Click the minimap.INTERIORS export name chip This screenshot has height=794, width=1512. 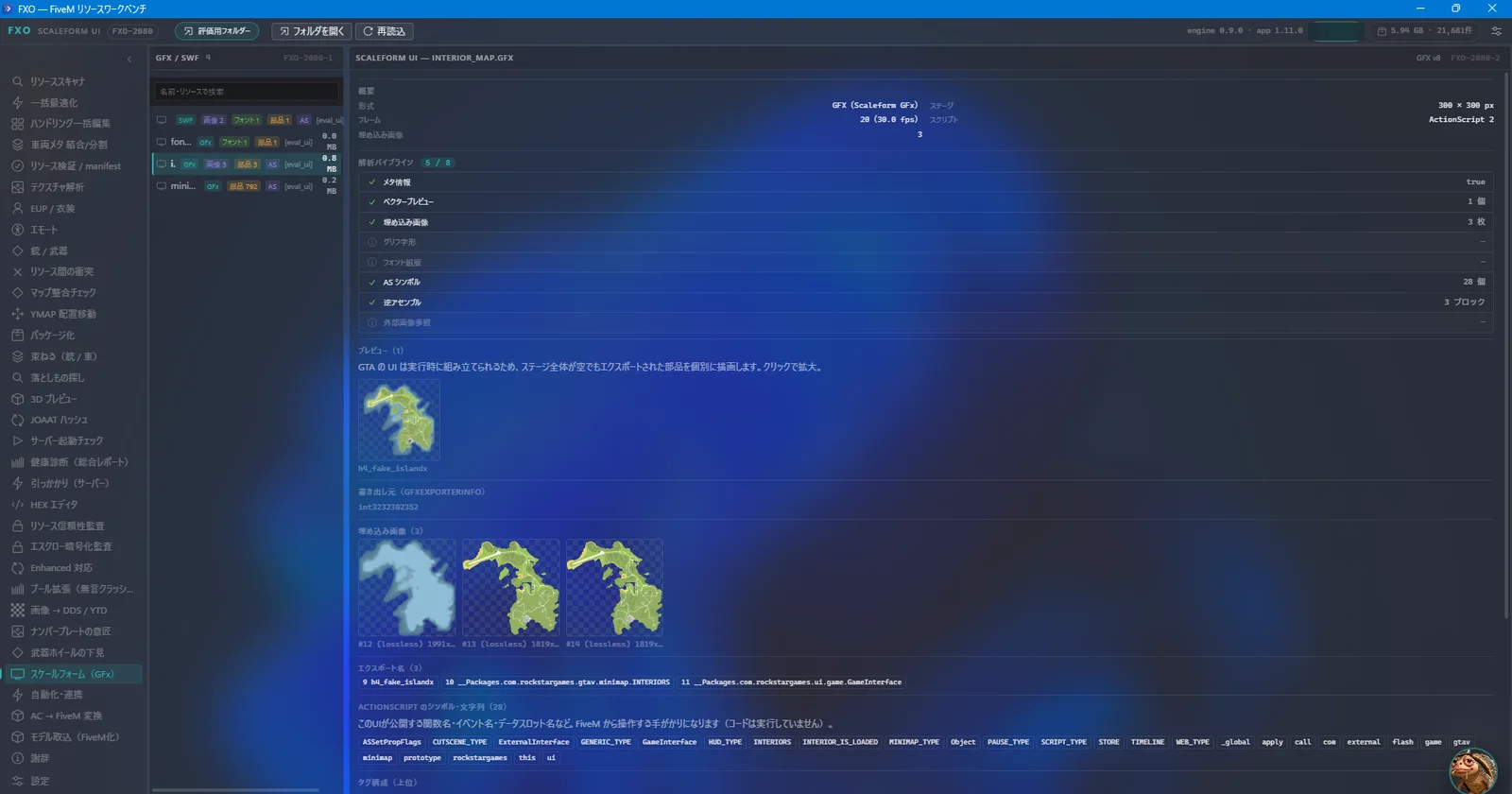pyautogui.click(x=558, y=682)
